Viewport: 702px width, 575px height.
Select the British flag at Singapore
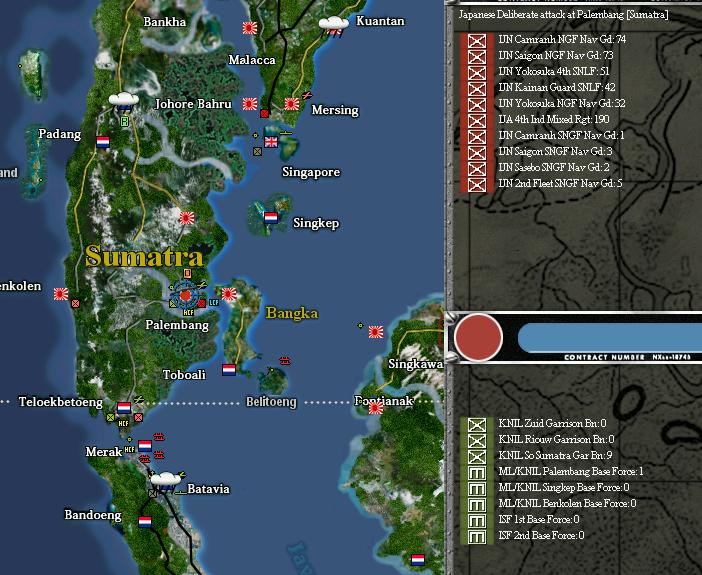pyautogui.click(x=271, y=142)
